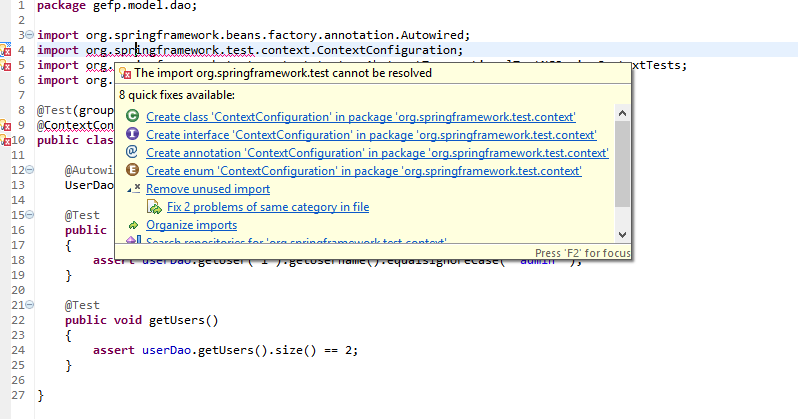Screen dimensions: 798x419
Task: Click the purple interface icon in quick fixes
Action: tap(133, 135)
